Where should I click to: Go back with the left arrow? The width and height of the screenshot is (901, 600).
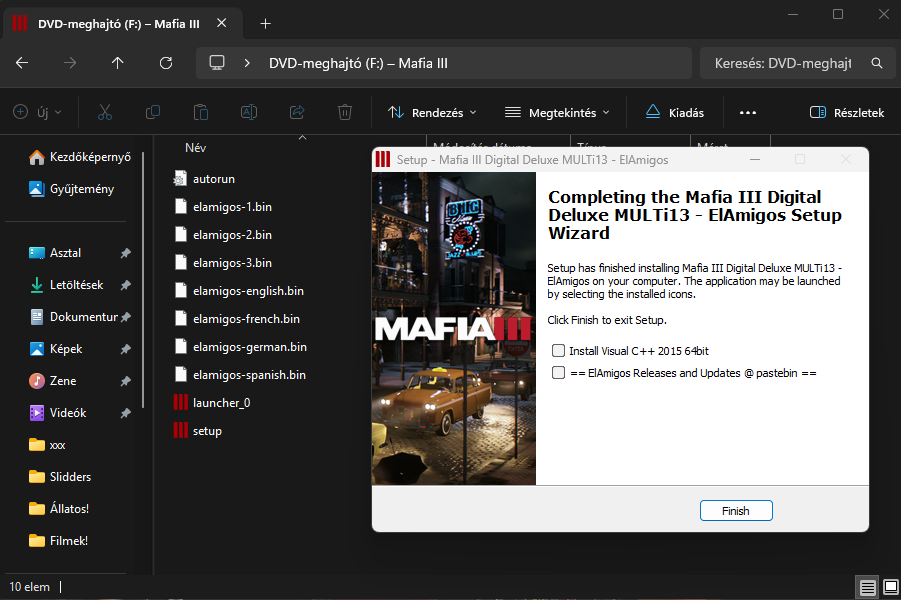tap(22, 63)
